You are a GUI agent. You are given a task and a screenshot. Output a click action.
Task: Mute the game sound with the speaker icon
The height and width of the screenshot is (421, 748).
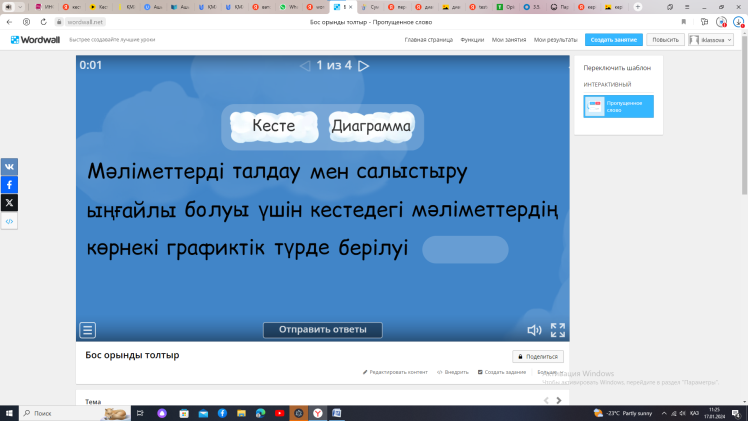tap(534, 330)
